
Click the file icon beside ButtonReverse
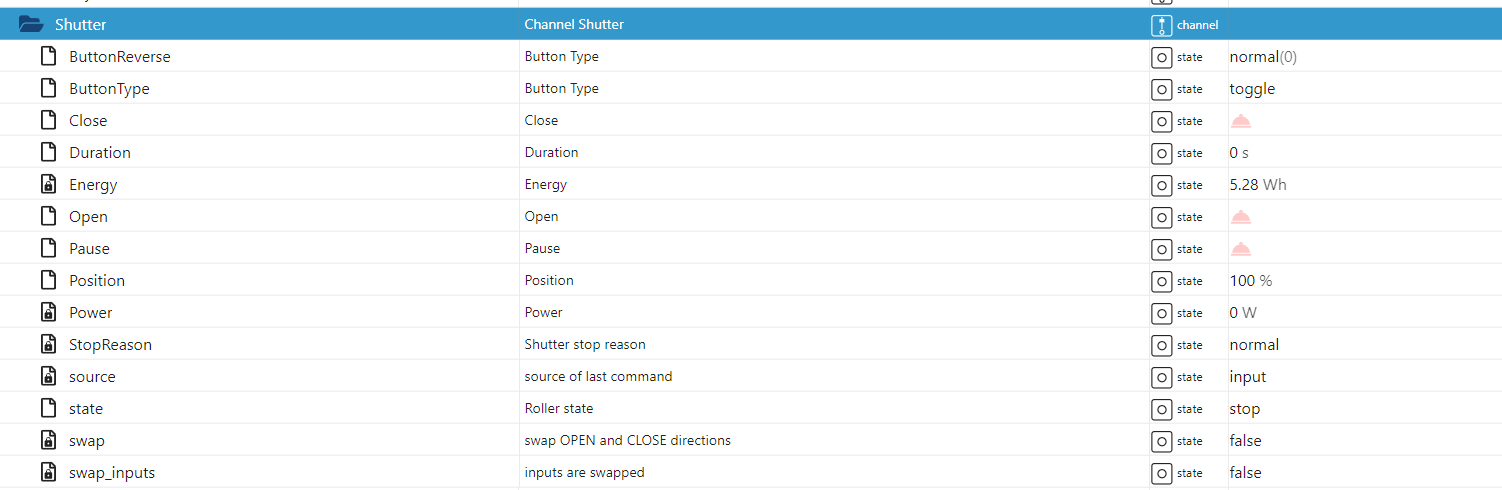47,57
